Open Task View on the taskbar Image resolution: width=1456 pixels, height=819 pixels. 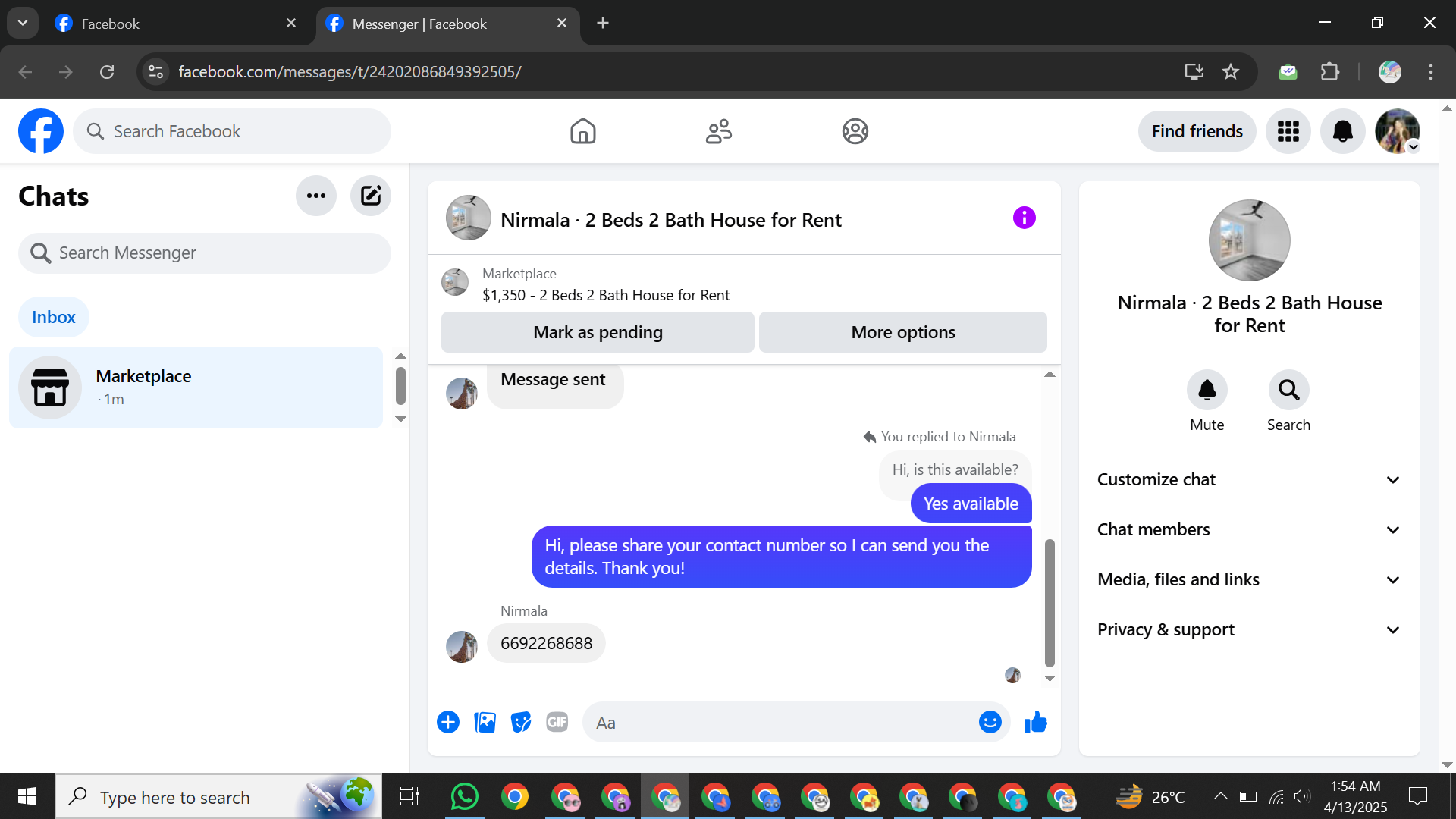point(409,796)
